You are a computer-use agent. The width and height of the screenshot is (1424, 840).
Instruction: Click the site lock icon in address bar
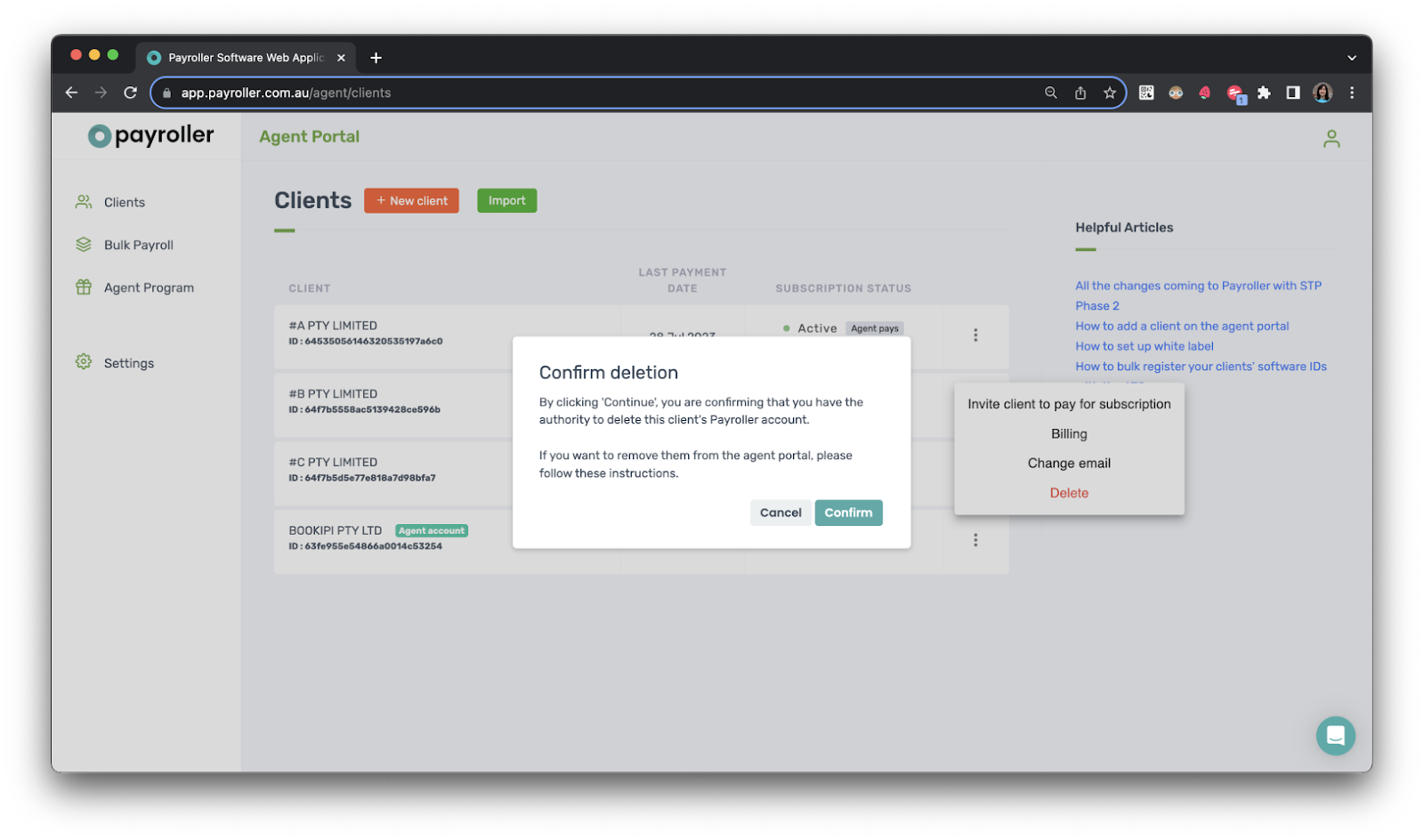tap(166, 93)
